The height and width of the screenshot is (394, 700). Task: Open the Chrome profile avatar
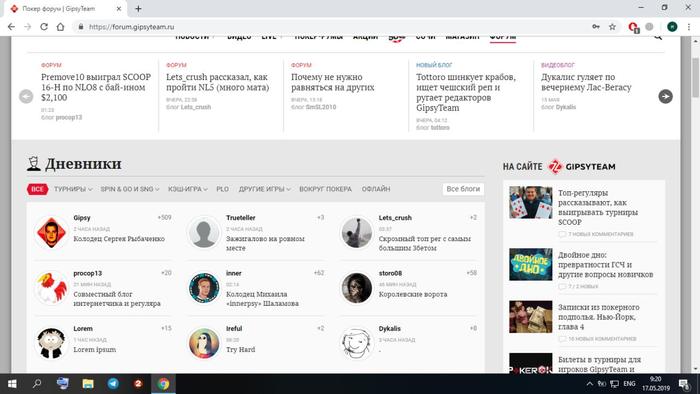tap(672, 27)
